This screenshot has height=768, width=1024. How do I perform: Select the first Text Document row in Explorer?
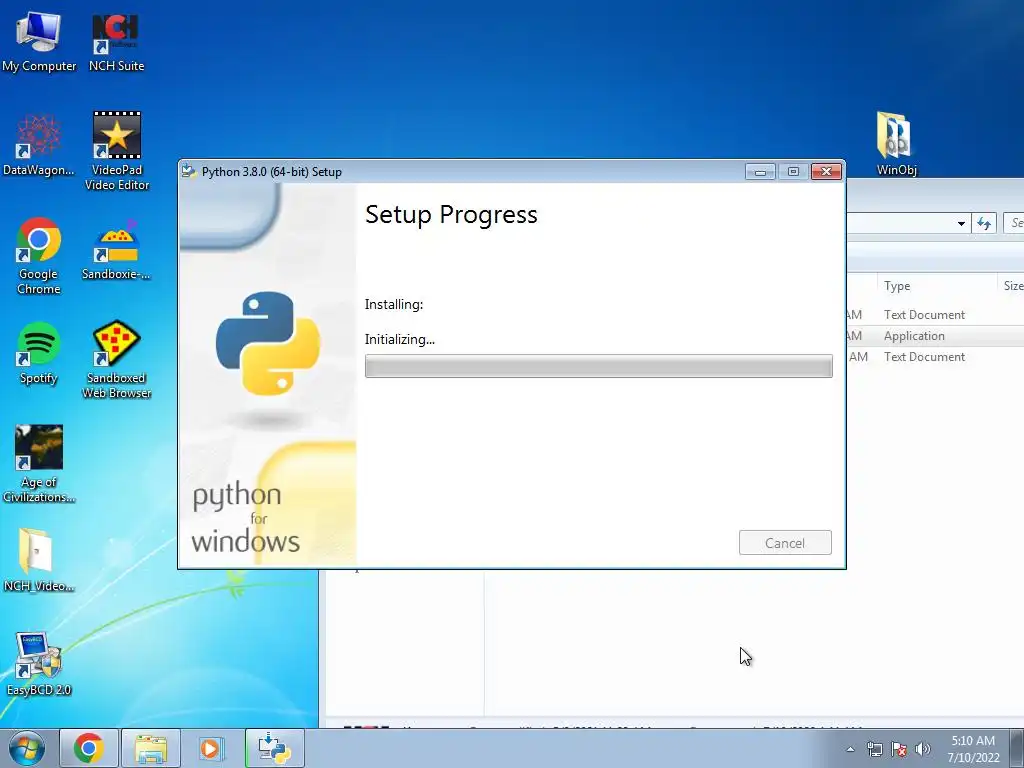(935, 315)
